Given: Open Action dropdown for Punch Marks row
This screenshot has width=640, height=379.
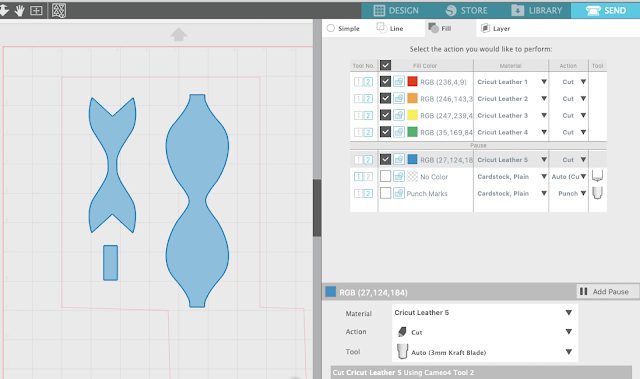Looking at the screenshot, I should point(583,193).
